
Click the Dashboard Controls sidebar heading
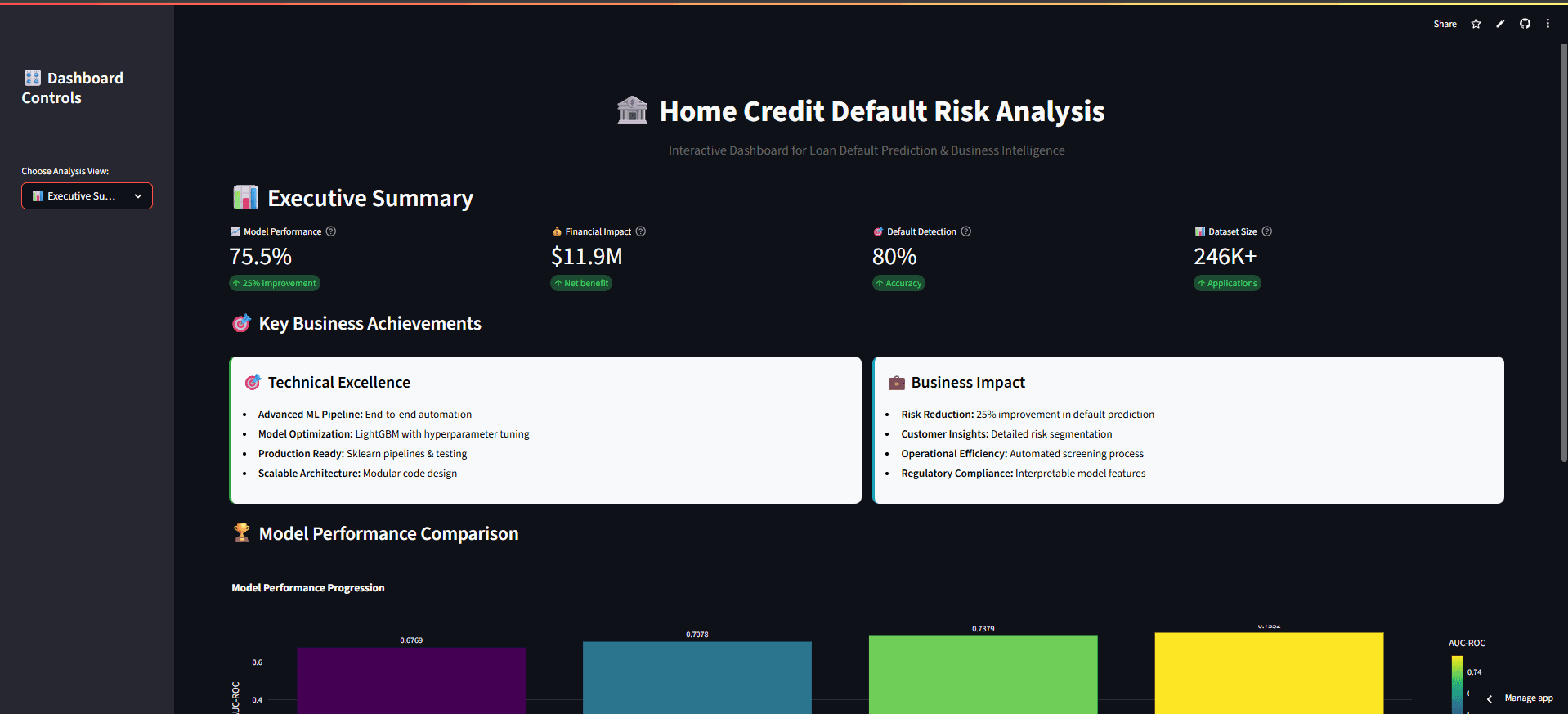pos(73,88)
